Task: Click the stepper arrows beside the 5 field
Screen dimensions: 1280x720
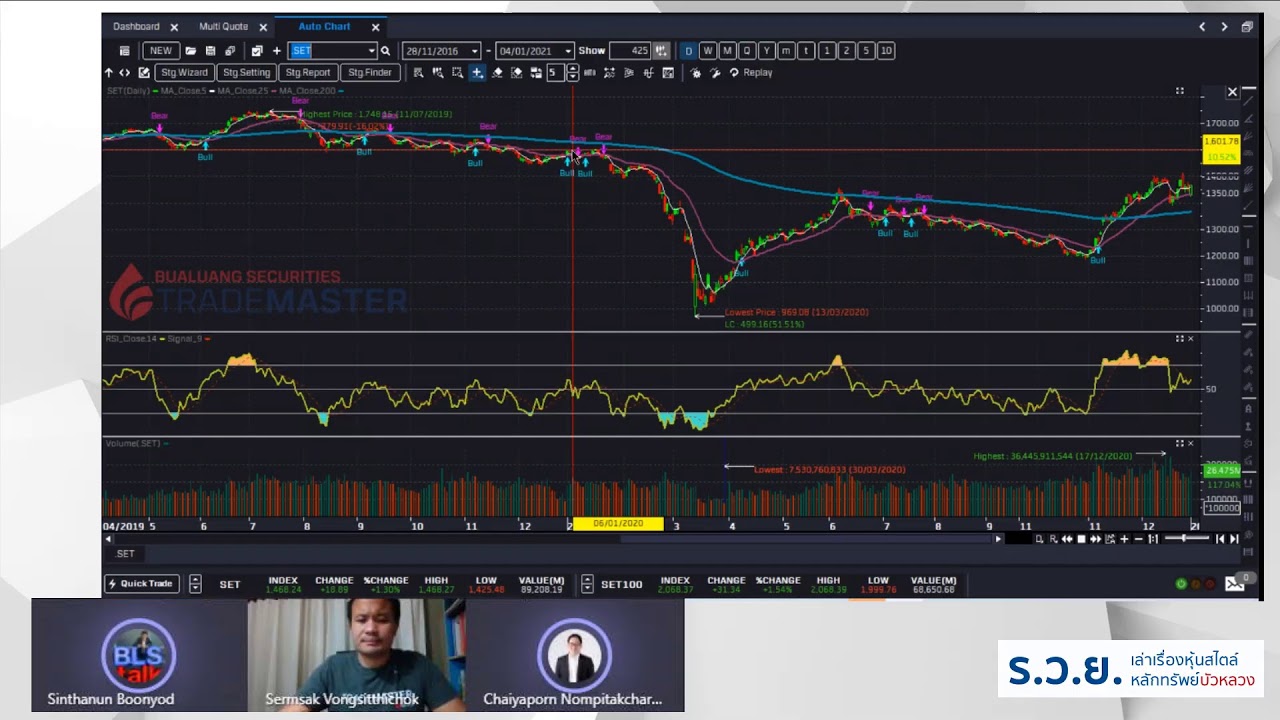Action: [572, 73]
